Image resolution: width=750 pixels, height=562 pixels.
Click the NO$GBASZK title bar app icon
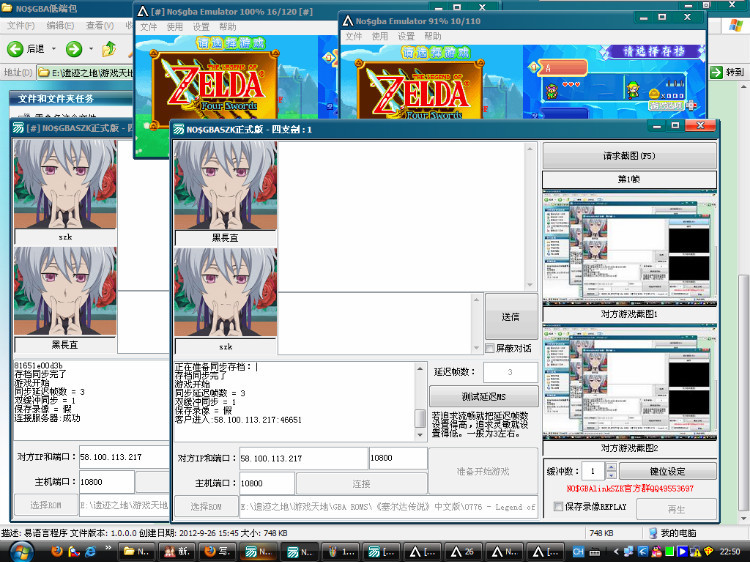179,129
